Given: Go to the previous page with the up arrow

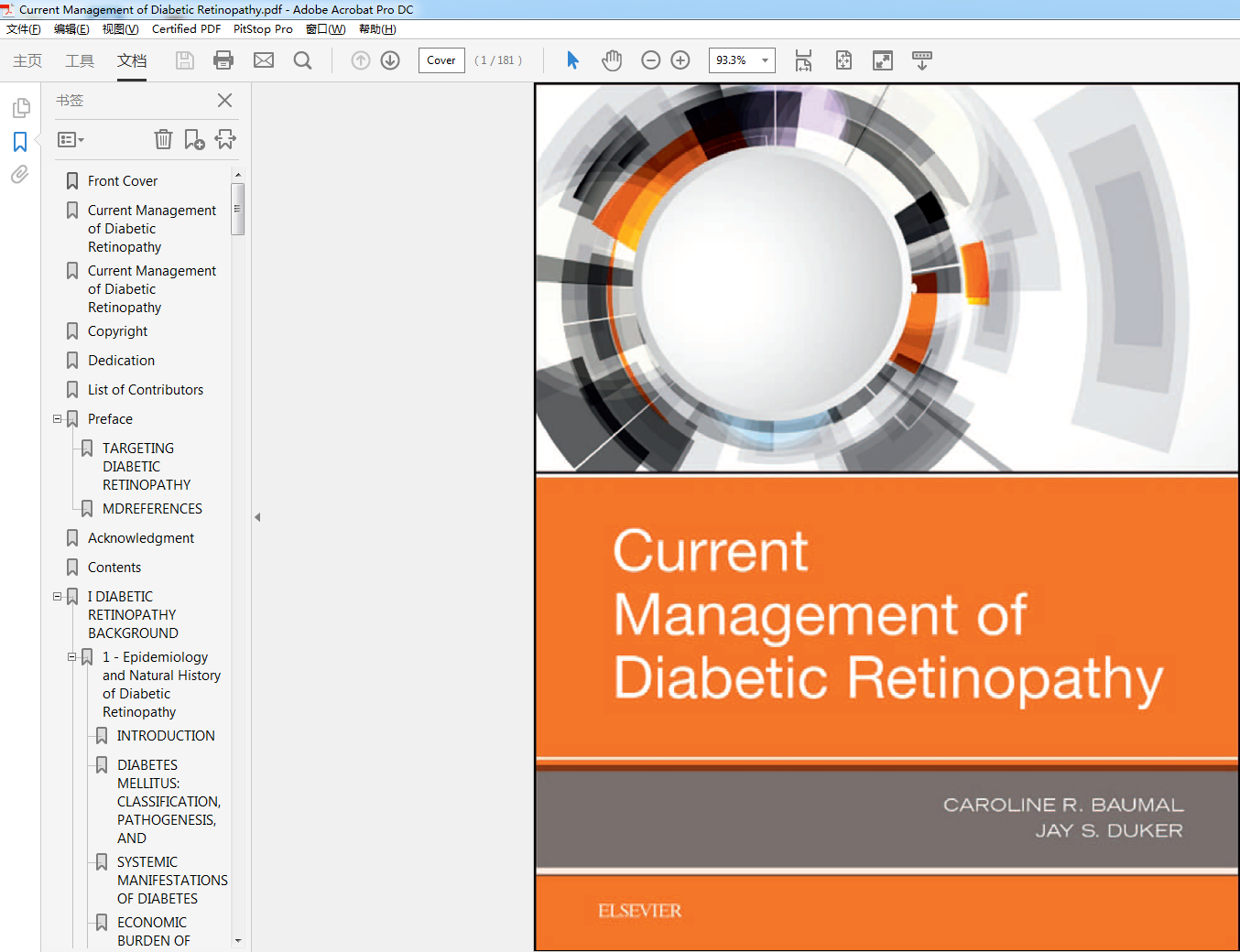Looking at the screenshot, I should pos(361,60).
